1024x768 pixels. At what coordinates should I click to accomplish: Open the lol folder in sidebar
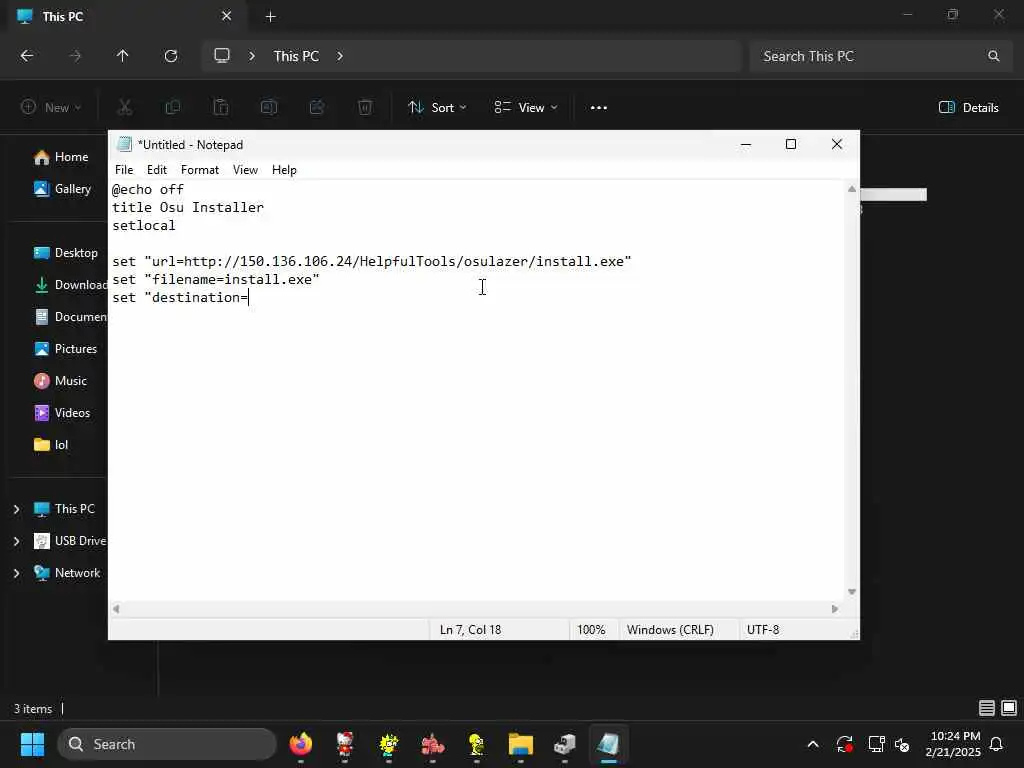51,445
